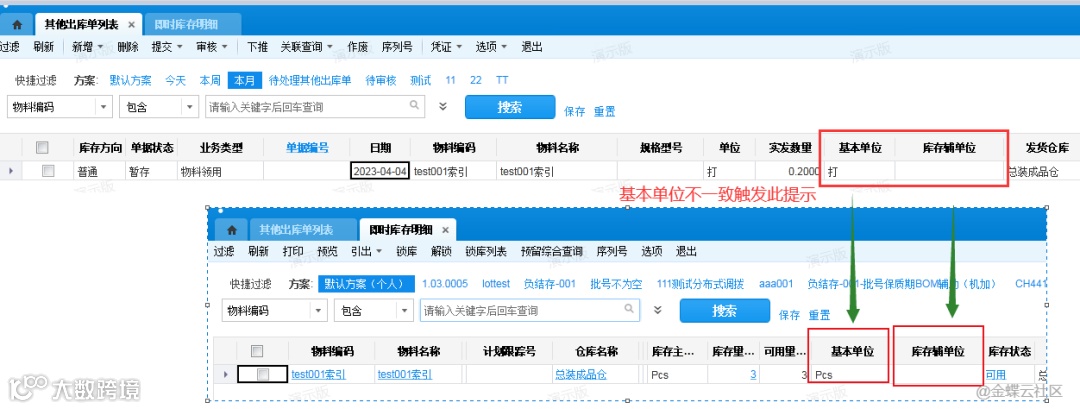Click 作废 toolbar item
Viewport: 1080px width, 409px height.
(x=357, y=47)
